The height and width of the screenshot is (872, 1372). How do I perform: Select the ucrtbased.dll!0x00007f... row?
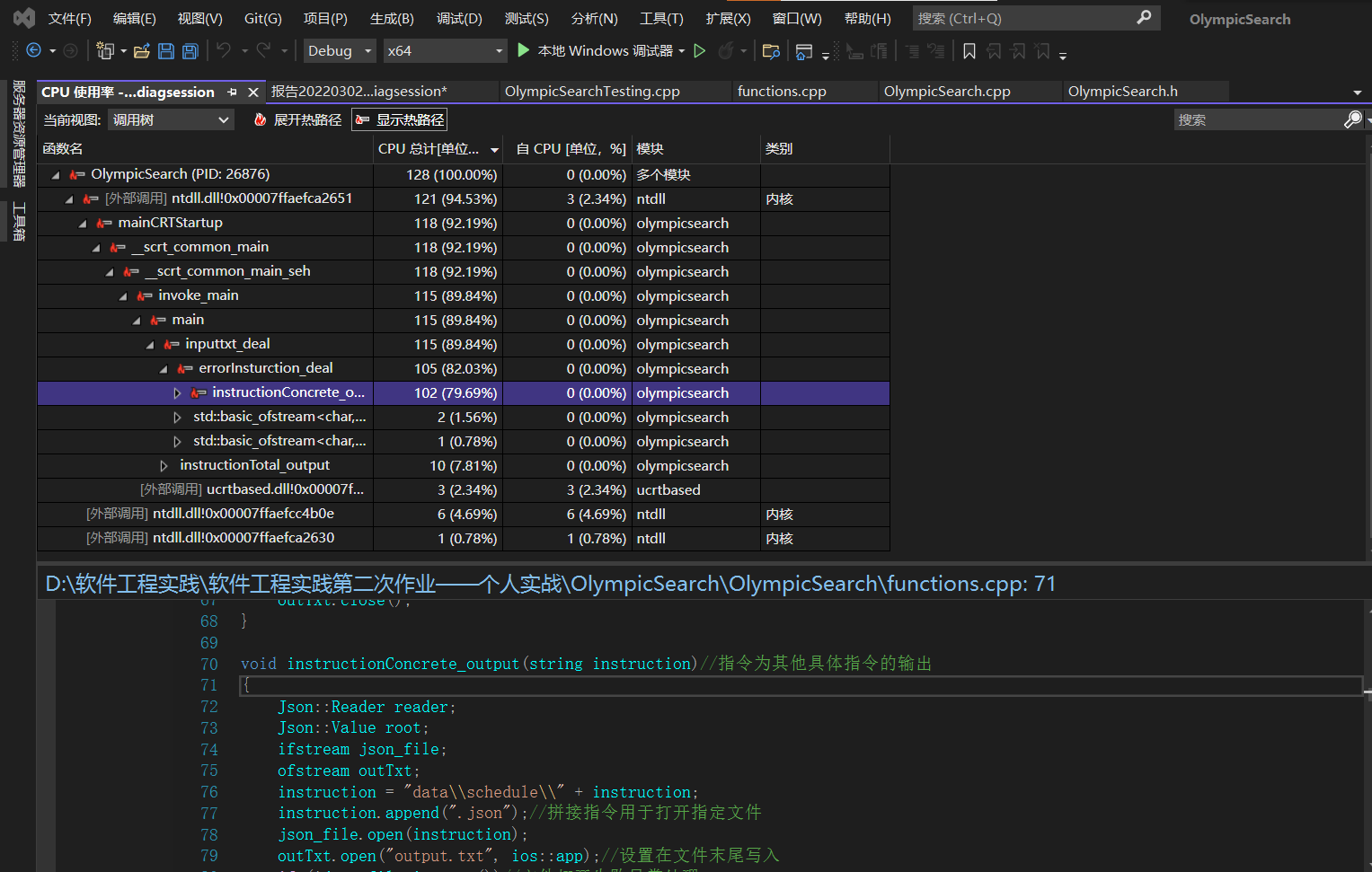click(x=464, y=490)
